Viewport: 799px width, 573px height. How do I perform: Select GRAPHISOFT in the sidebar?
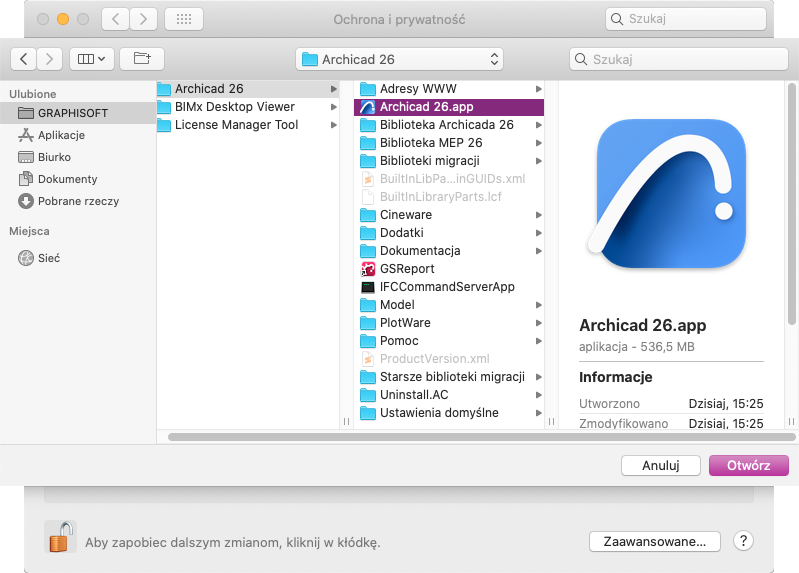point(77,113)
